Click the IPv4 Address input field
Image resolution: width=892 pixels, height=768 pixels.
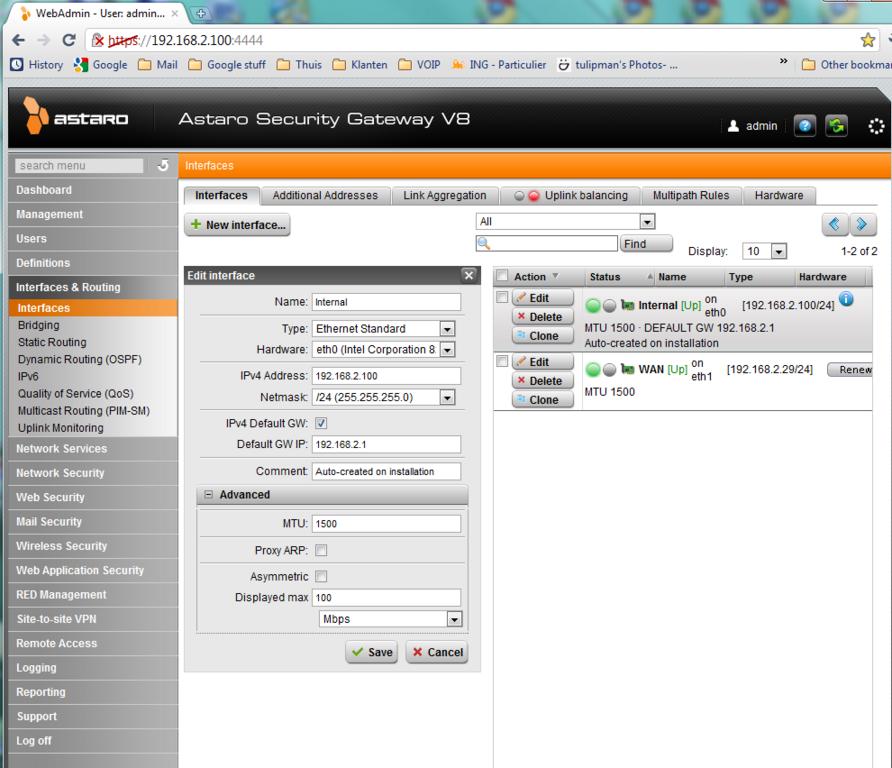pos(386,376)
